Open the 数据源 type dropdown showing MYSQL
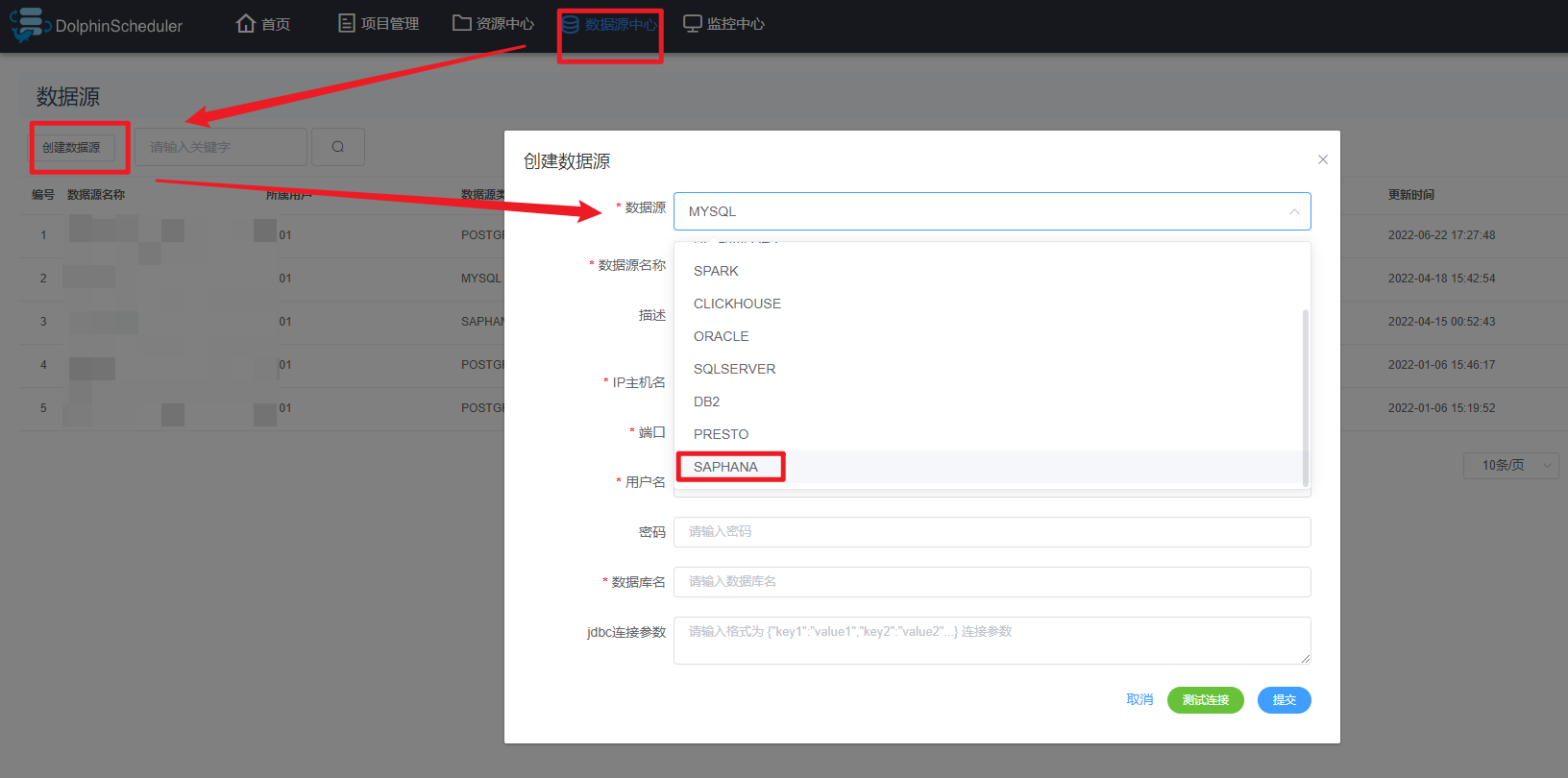1568x778 pixels. pyautogui.click(x=992, y=211)
